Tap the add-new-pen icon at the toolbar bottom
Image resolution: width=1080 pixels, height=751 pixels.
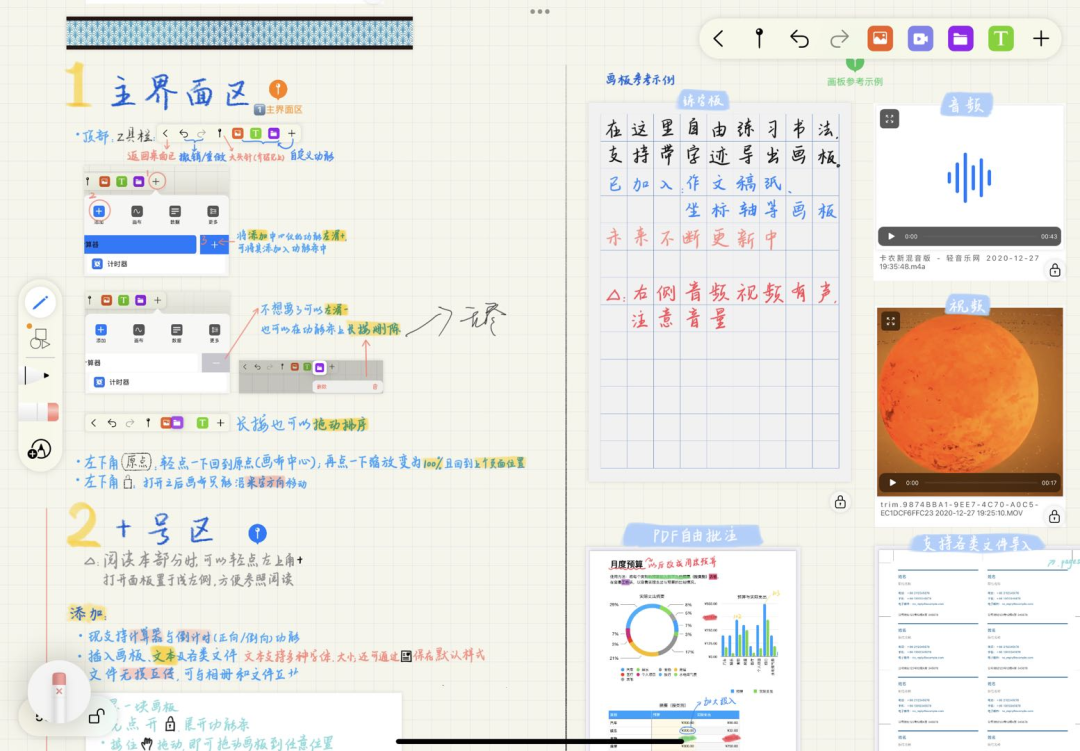point(40,448)
